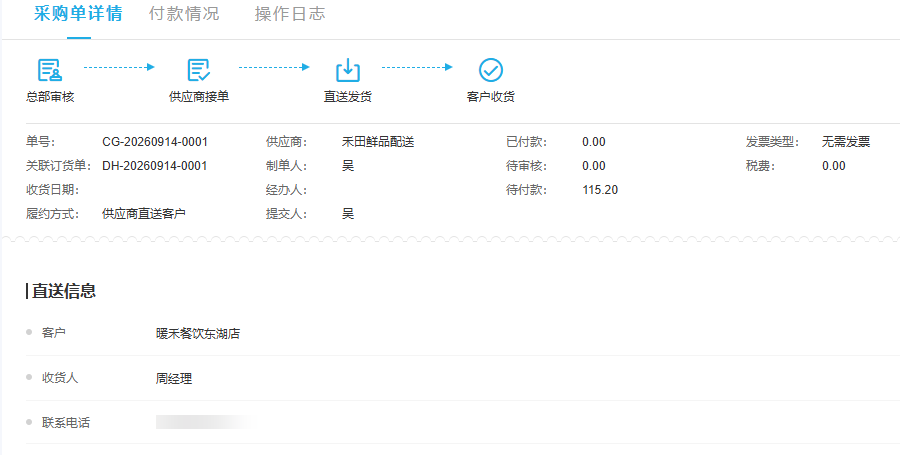
Task: Click the 直送信息 section heading
Action: coord(64,291)
